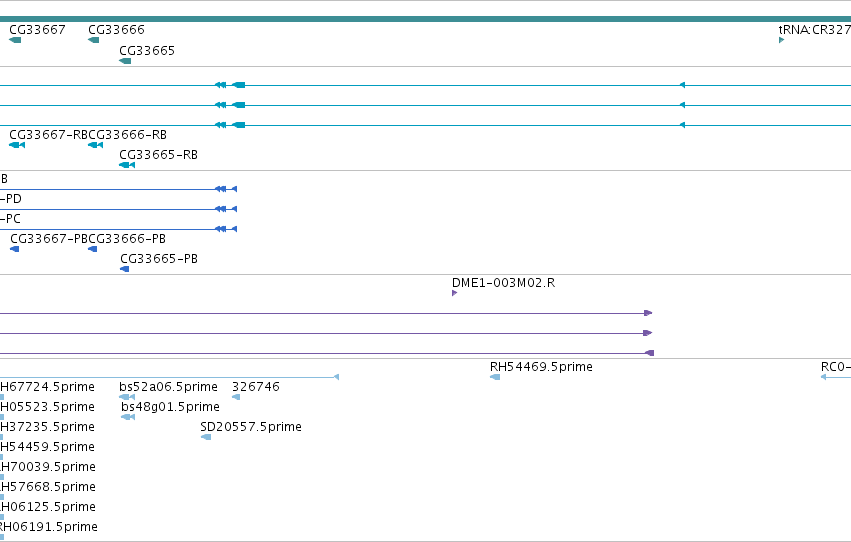Click the teal chromosome bar at top

click(x=426, y=19)
